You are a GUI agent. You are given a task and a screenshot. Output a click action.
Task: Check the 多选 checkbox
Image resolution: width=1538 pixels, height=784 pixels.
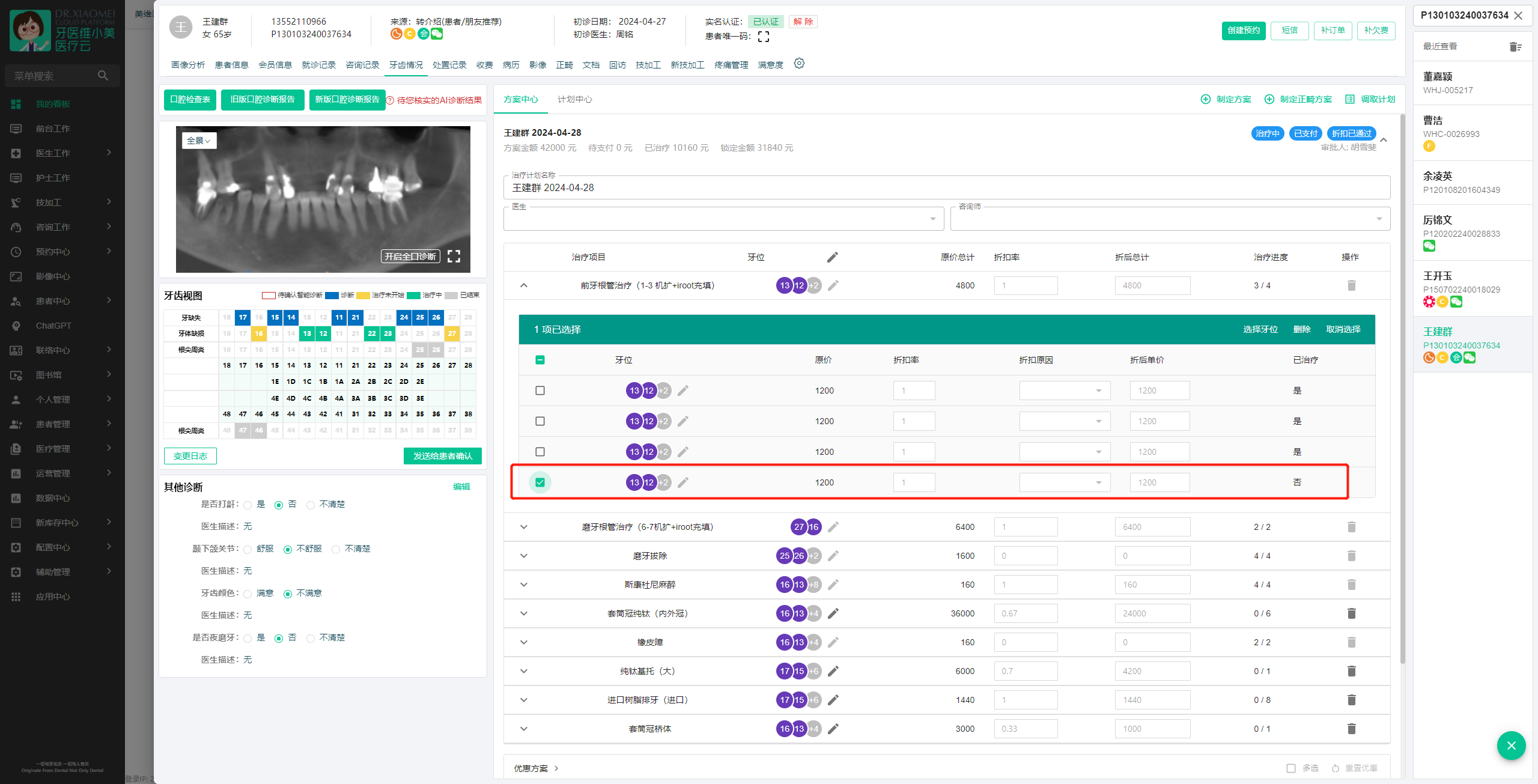(1291, 768)
